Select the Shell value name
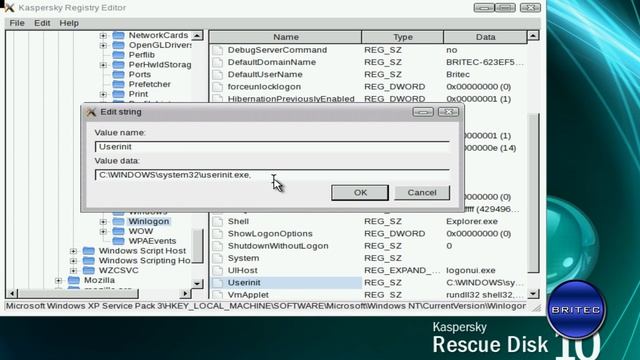This screenshot has height=360, width=640. (x=238, y=221)
